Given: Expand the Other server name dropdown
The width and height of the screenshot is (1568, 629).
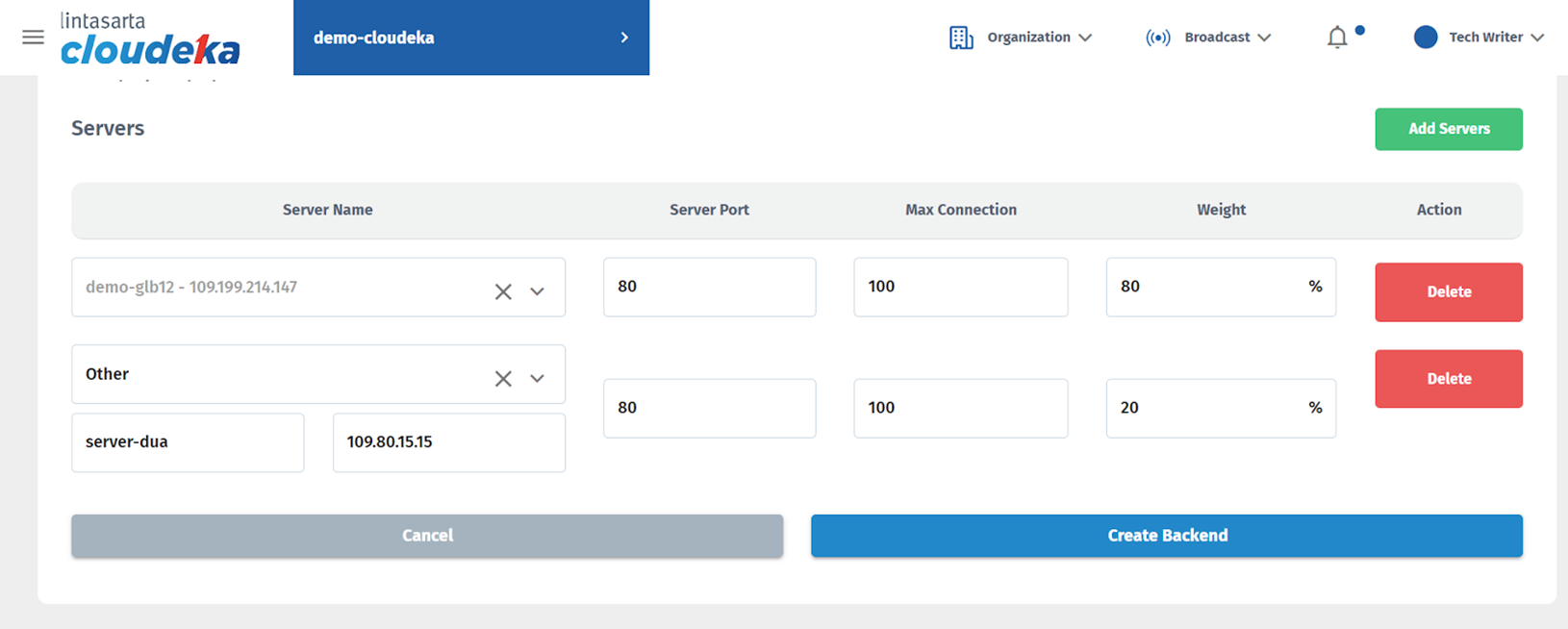Looking at the screenshot, I should tap(538, 379).
